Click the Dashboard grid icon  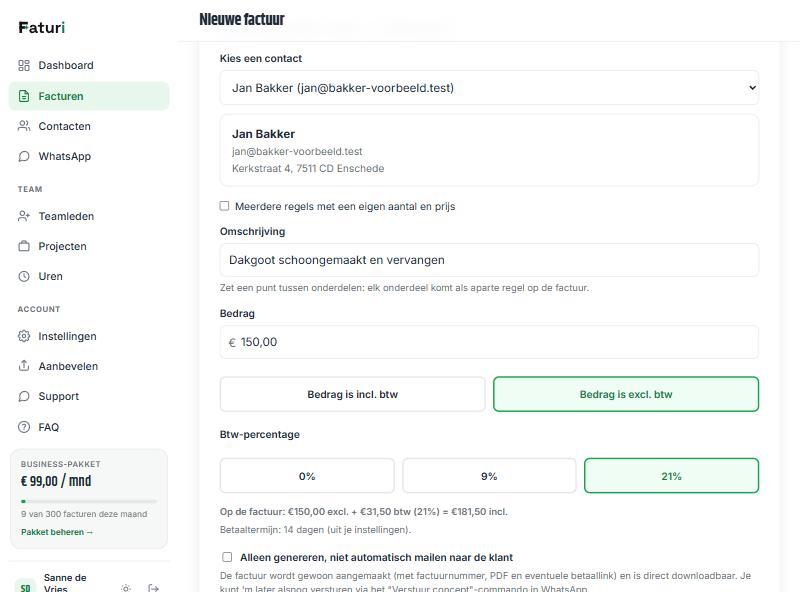[x=24, y=65]
